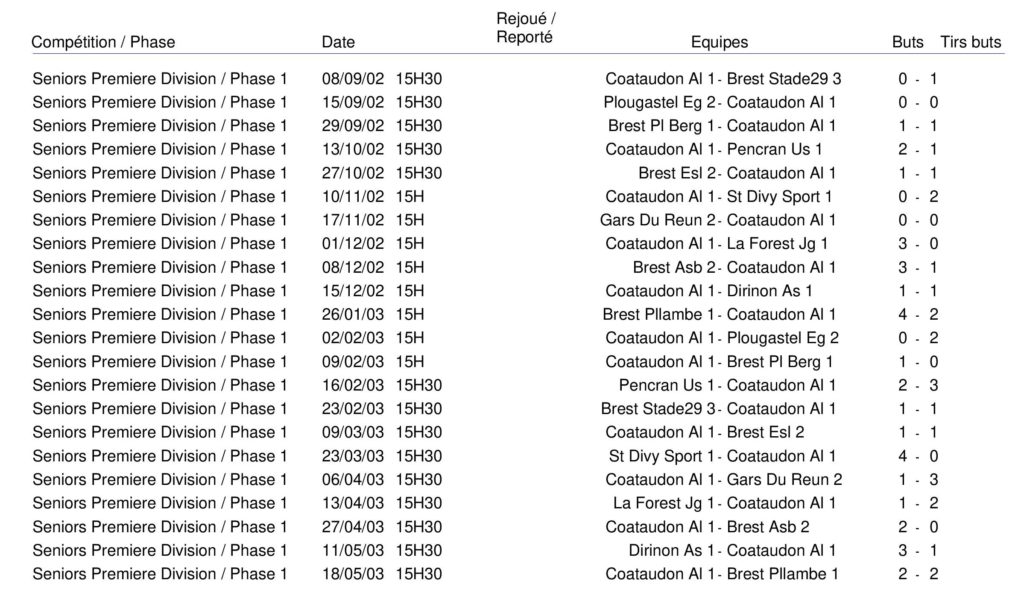Click the Coataudon Al 1 - Pencran Us 1 match
This screenshot has height=598, width=1024.
tap(714, 149)
